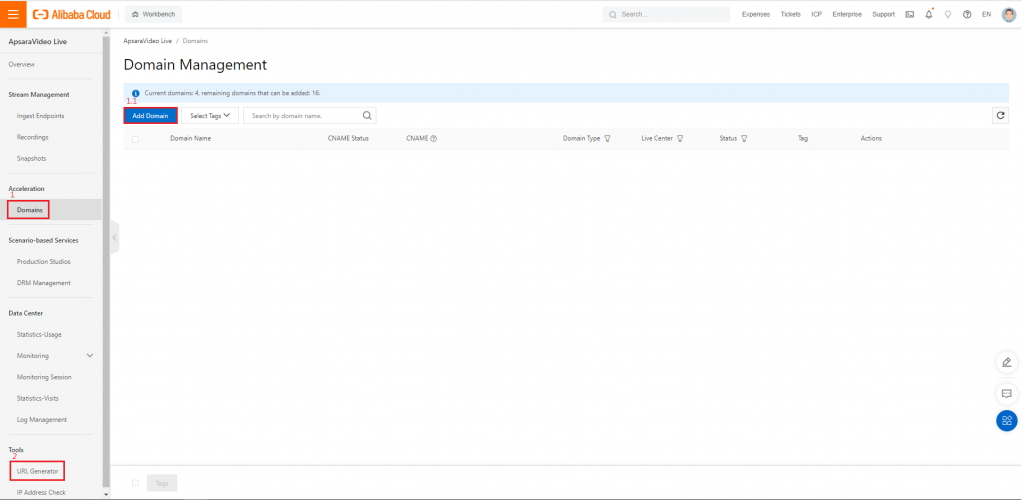Click Add Domain button

[x=150, y=116]
